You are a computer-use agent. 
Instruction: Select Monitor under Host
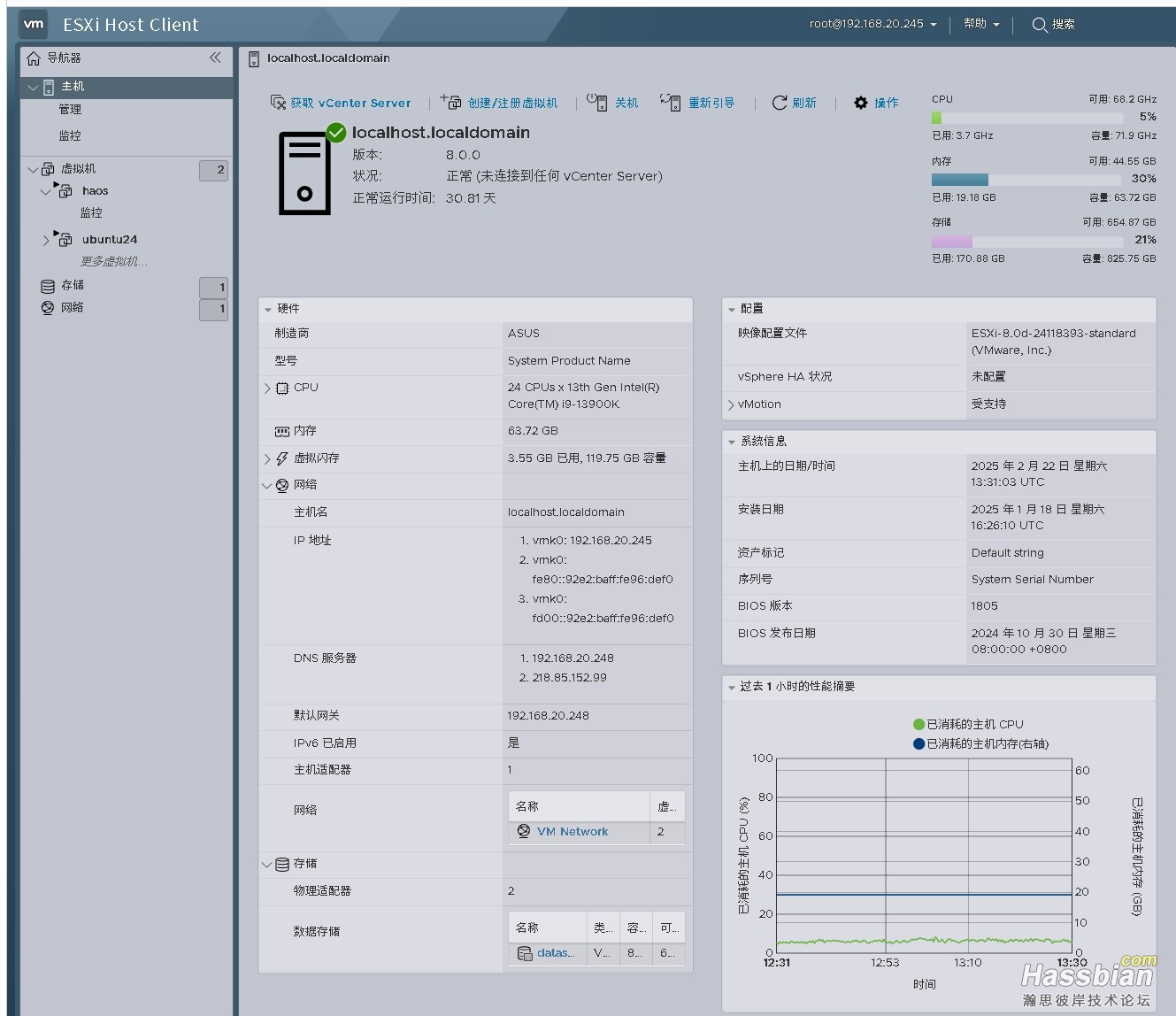click(70, 135)
